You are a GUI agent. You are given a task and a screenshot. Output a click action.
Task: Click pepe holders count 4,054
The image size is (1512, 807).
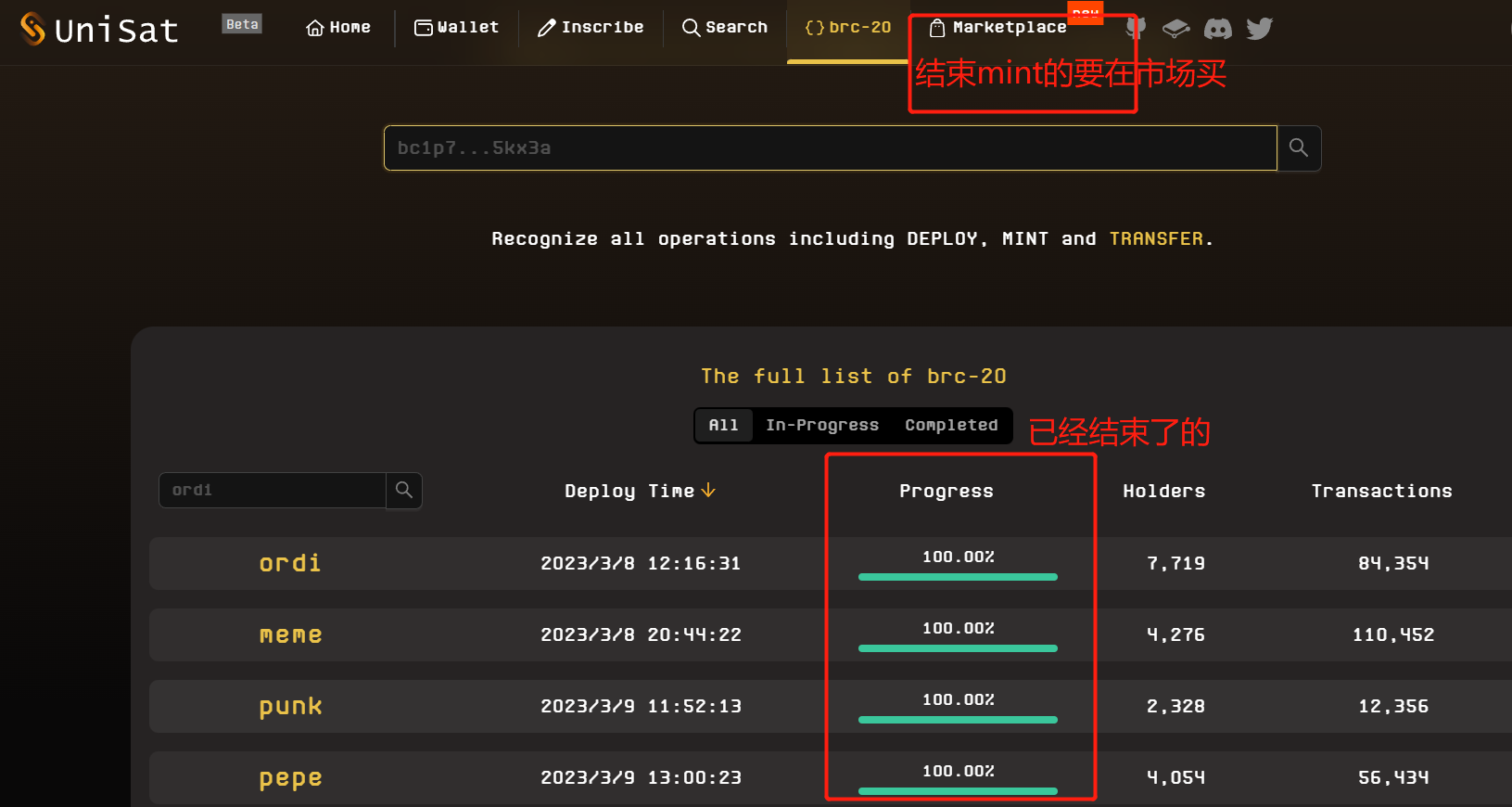1175,777
